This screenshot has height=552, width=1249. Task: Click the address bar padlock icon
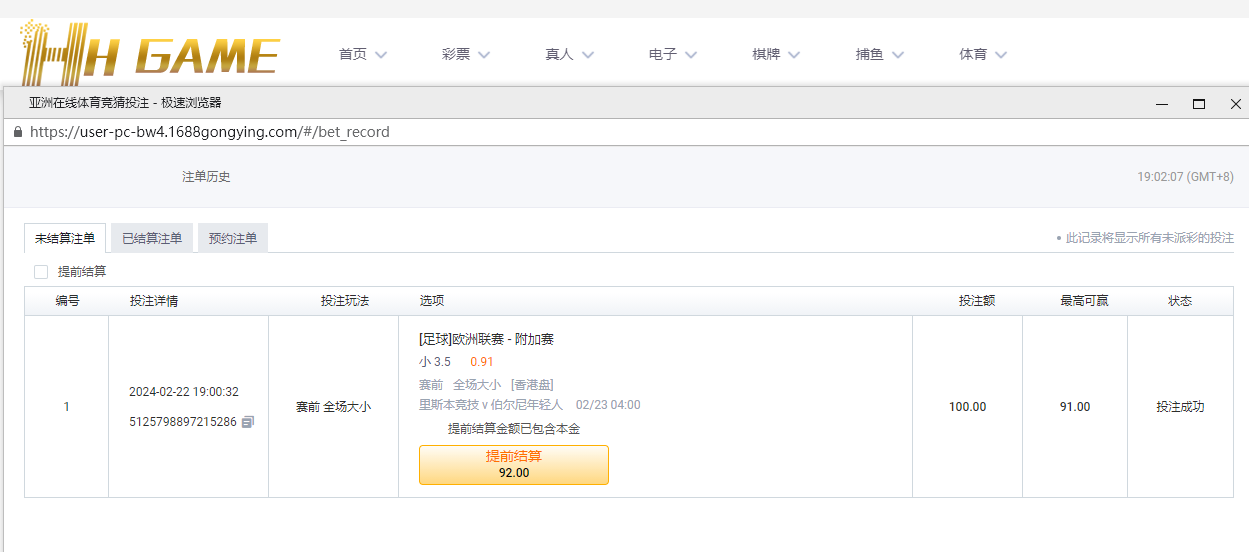(x=17, y=132)
